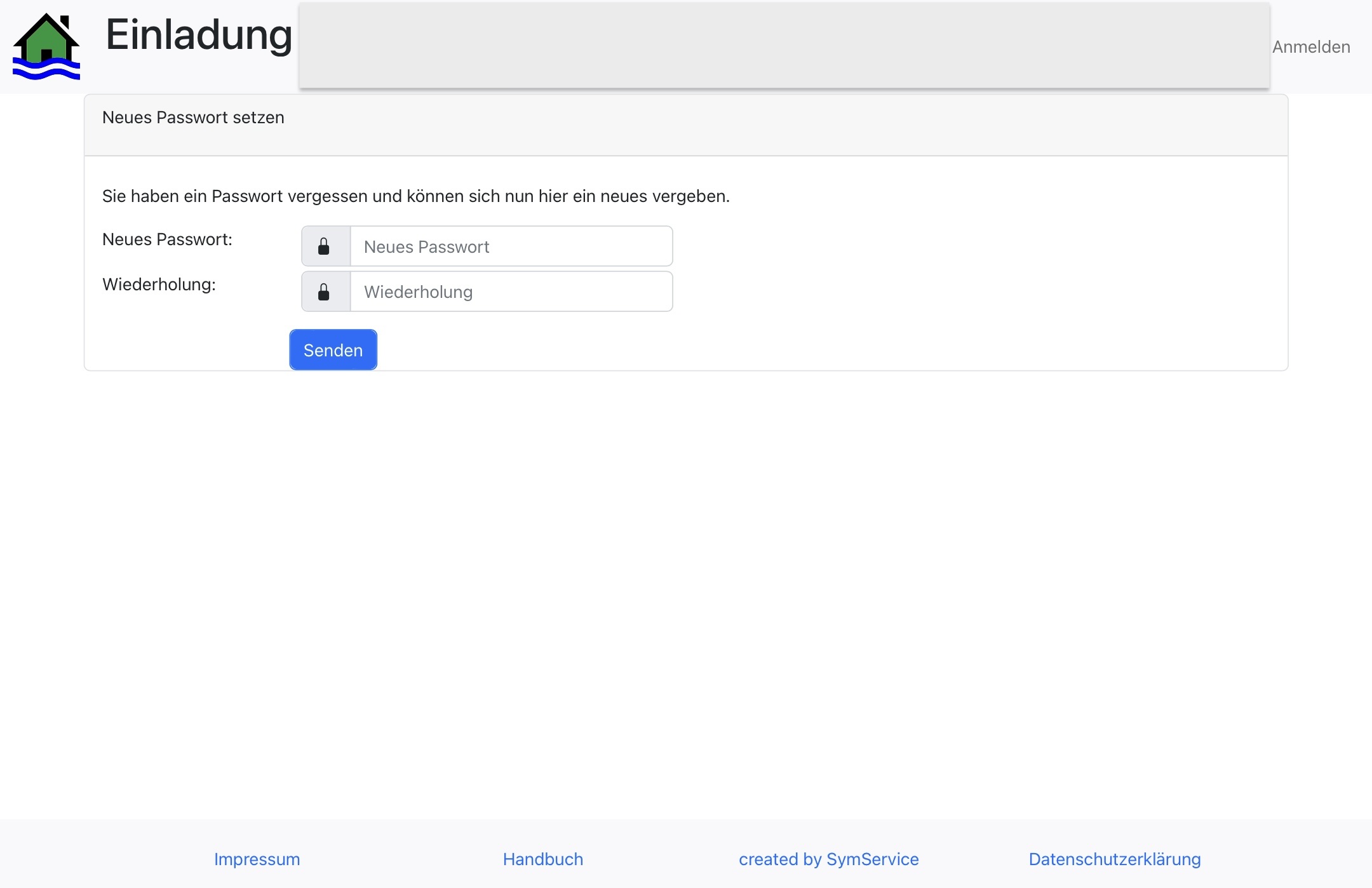Viewport: 1372px width, 888px height.
Task: Click the password forgotten instruction text
Action: (x=416, y=196)
